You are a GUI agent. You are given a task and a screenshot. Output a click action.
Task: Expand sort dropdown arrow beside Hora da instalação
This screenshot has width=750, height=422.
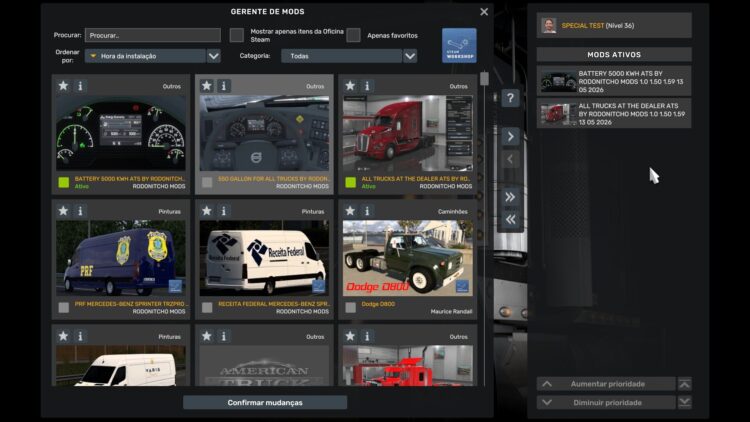(x=214, y=56)
